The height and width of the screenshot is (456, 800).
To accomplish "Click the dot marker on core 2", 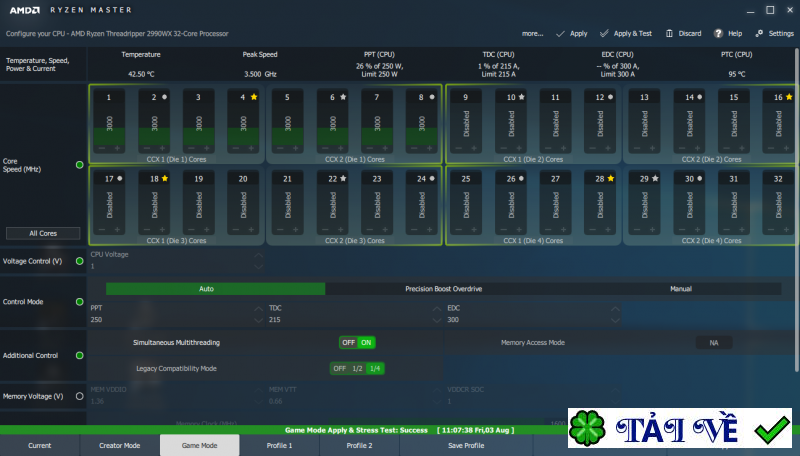I will (164, 97).
